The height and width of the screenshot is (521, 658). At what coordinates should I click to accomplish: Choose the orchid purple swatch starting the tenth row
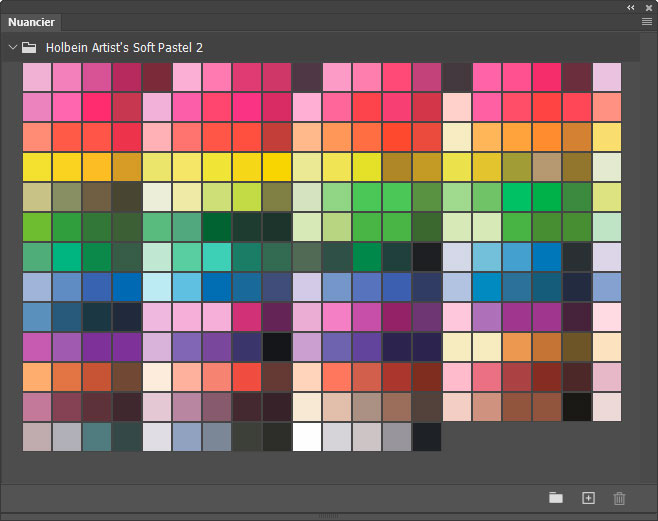[x=37, y=347]
